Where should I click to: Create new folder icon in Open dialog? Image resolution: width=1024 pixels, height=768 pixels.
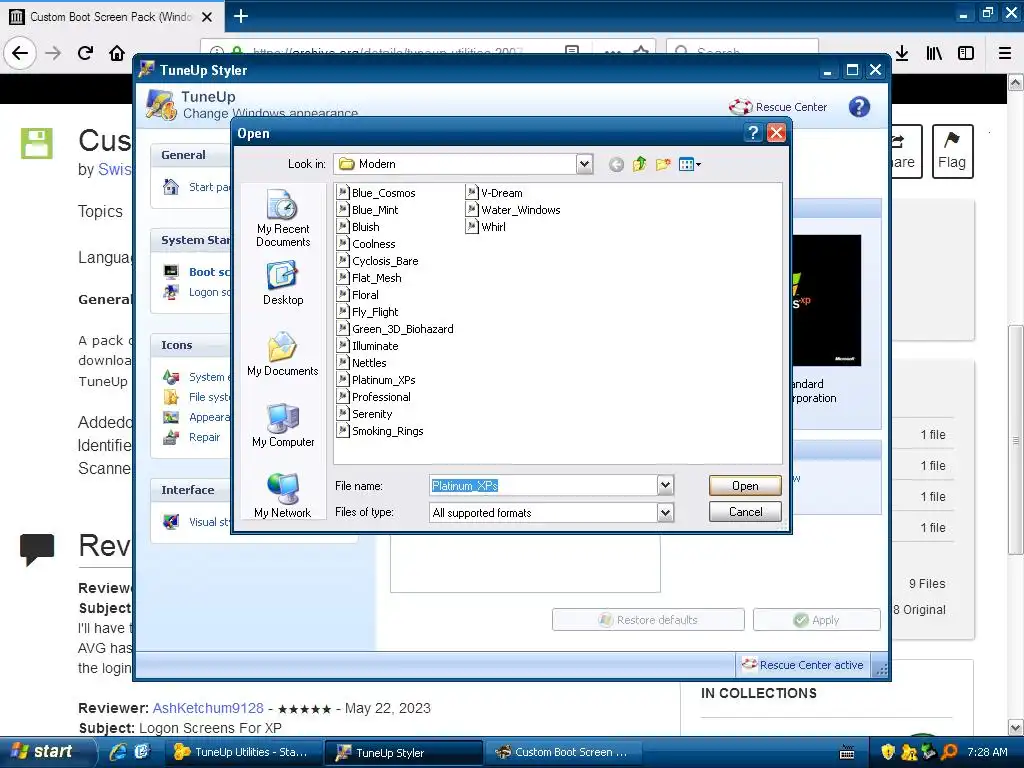[663, 165]
